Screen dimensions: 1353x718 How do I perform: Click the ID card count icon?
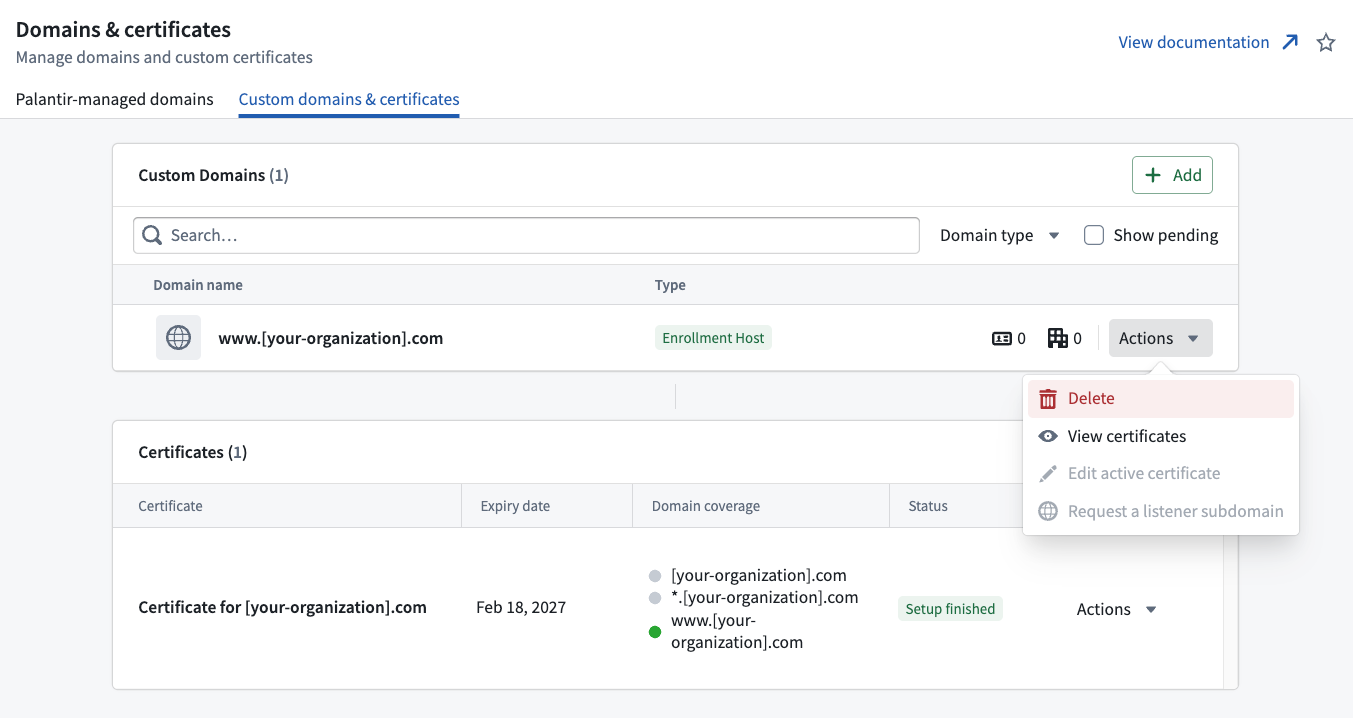(x=1001, y=338)
